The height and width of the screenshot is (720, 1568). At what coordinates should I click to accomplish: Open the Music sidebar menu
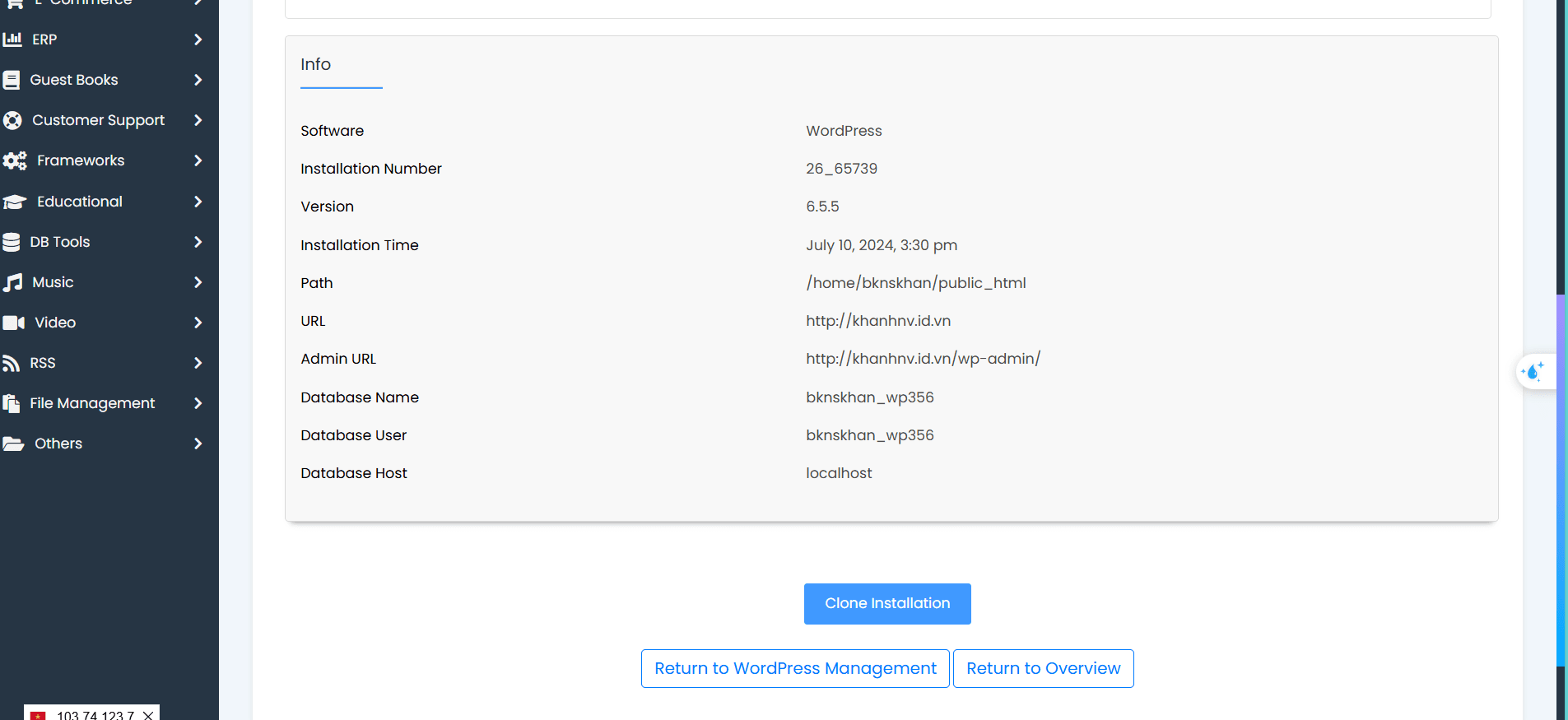pyautogui.click(x=109, y=282)
